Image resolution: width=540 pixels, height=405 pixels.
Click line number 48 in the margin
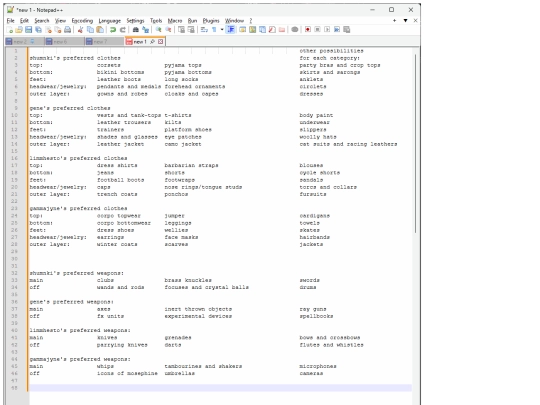click(14, 388)
